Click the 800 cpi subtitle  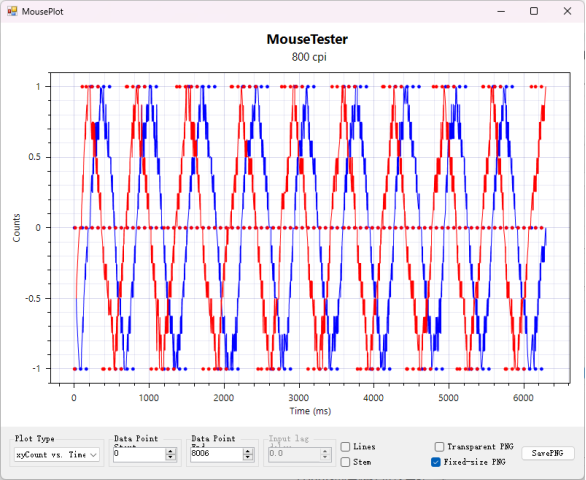point(309,57)
